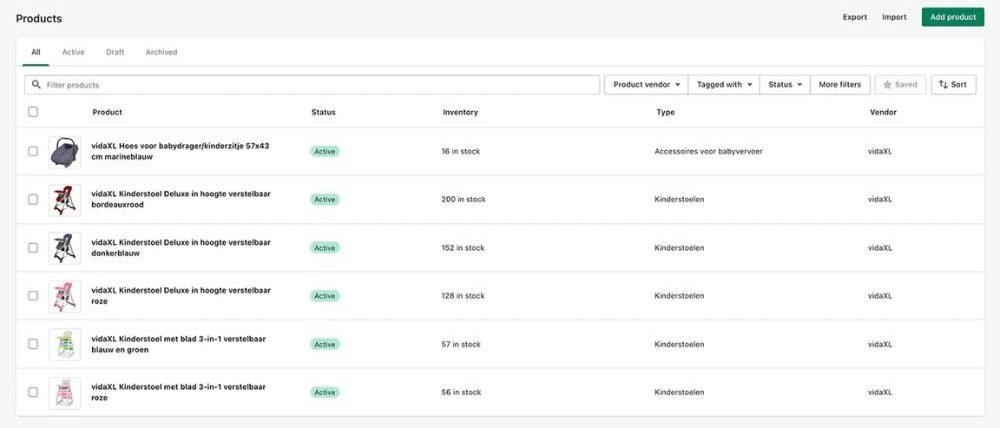Click vidaXL vendor in the babydrager row
The image size is (1000, 428).
click(x=880, y=151)
